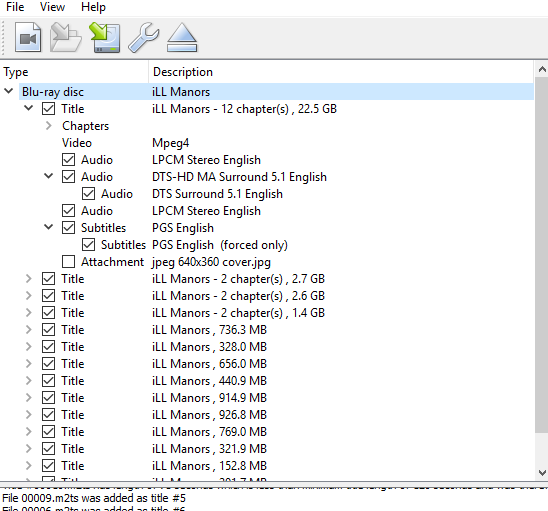Uncheck the 914.9 MB title checkbox
The width and height of the screenshot is (548, 511).
[48, 398]
